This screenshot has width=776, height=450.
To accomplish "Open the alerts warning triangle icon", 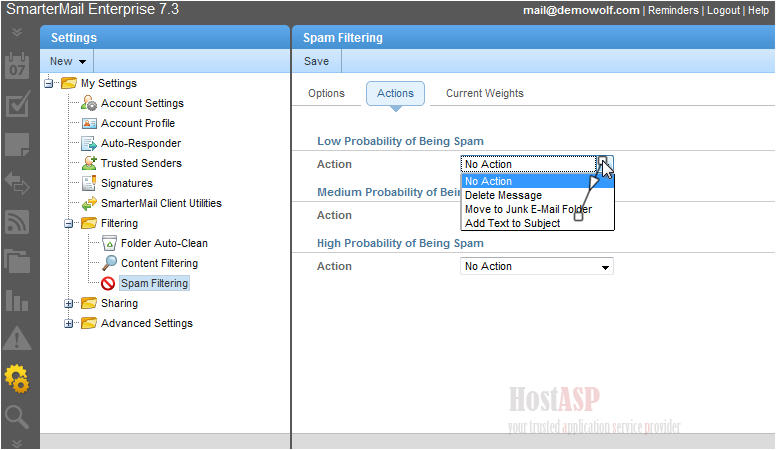I will pos(17,339).
